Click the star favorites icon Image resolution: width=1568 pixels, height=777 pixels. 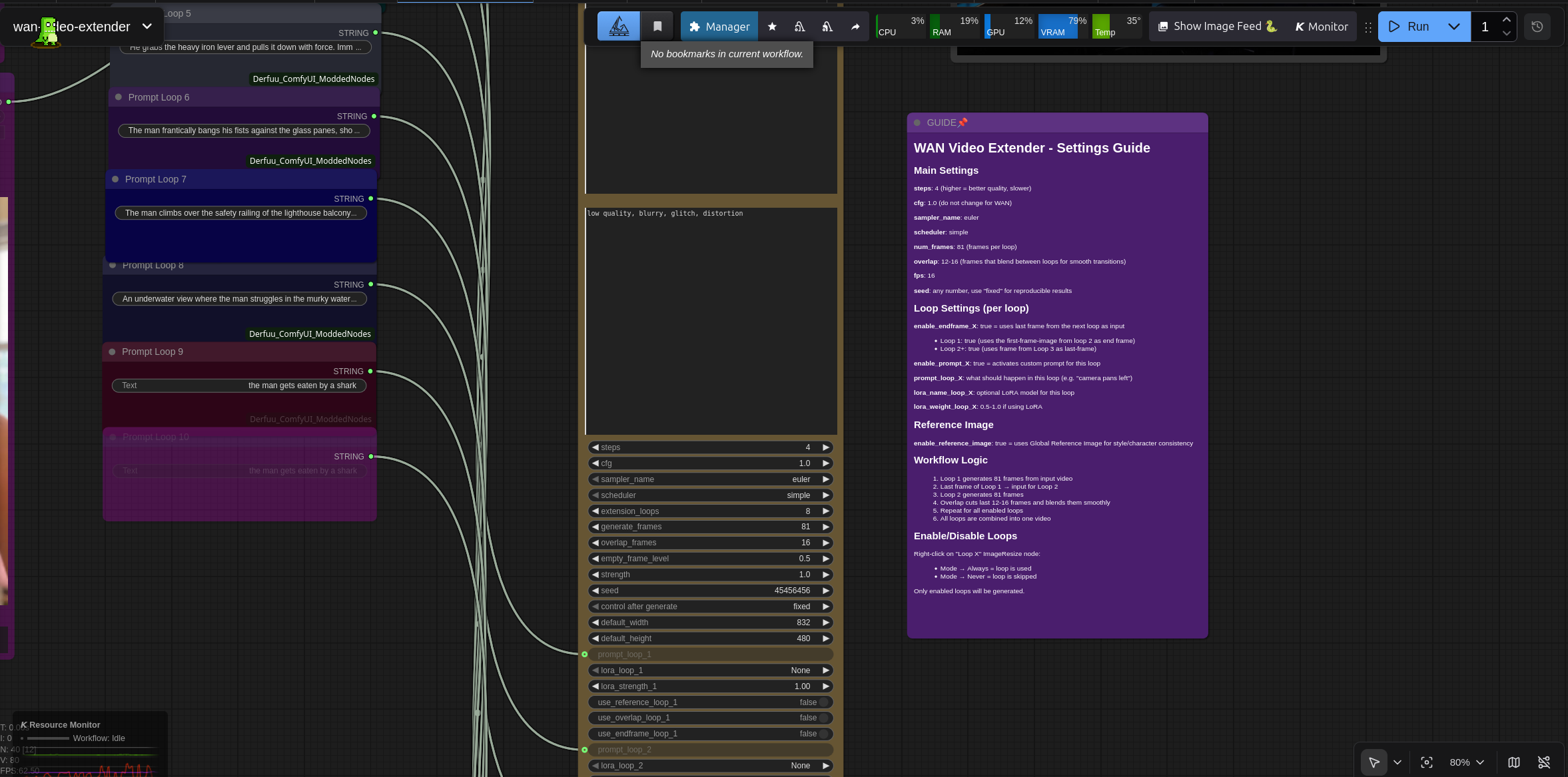pos(772,27)
